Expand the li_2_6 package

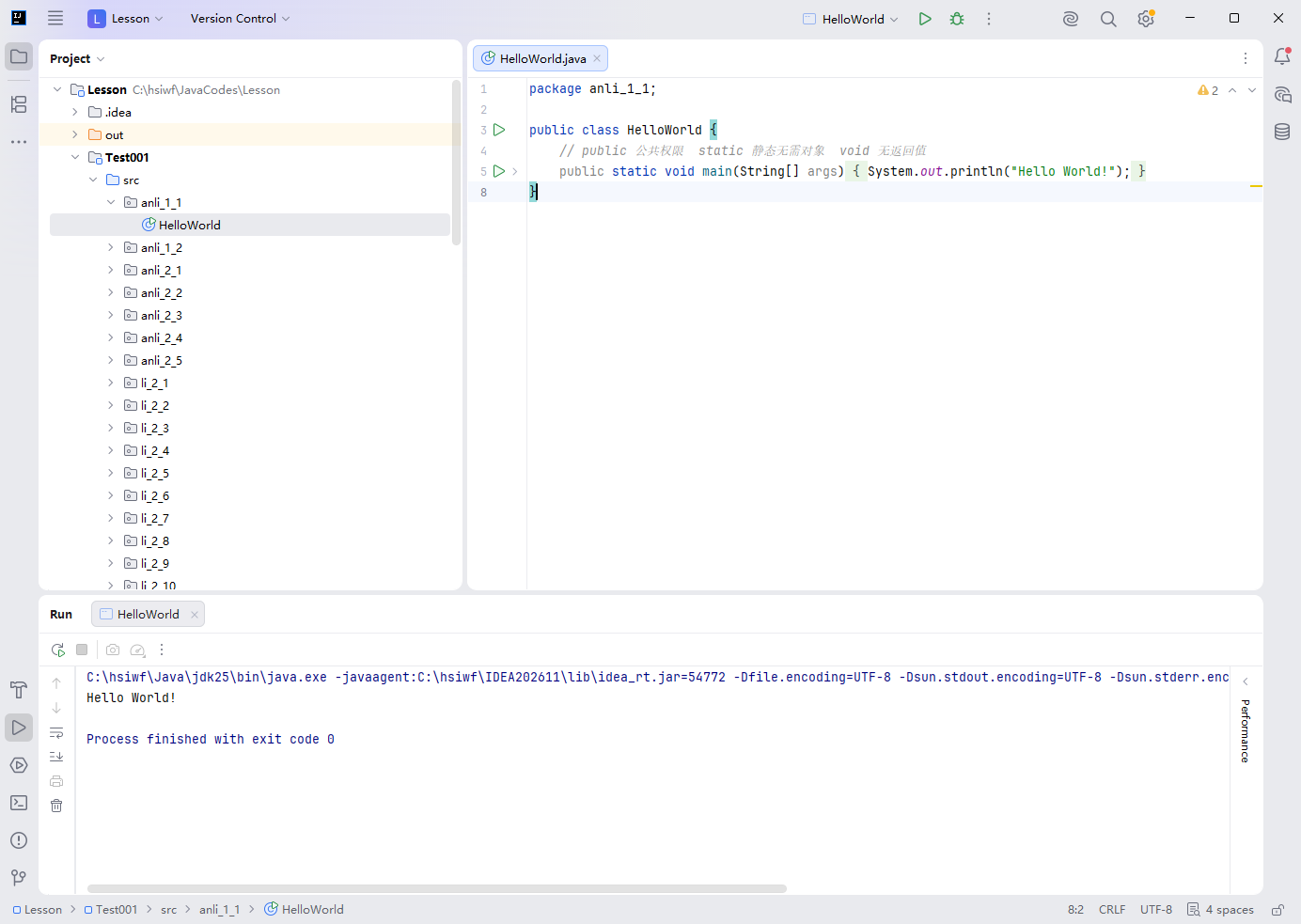pos(111,495)
